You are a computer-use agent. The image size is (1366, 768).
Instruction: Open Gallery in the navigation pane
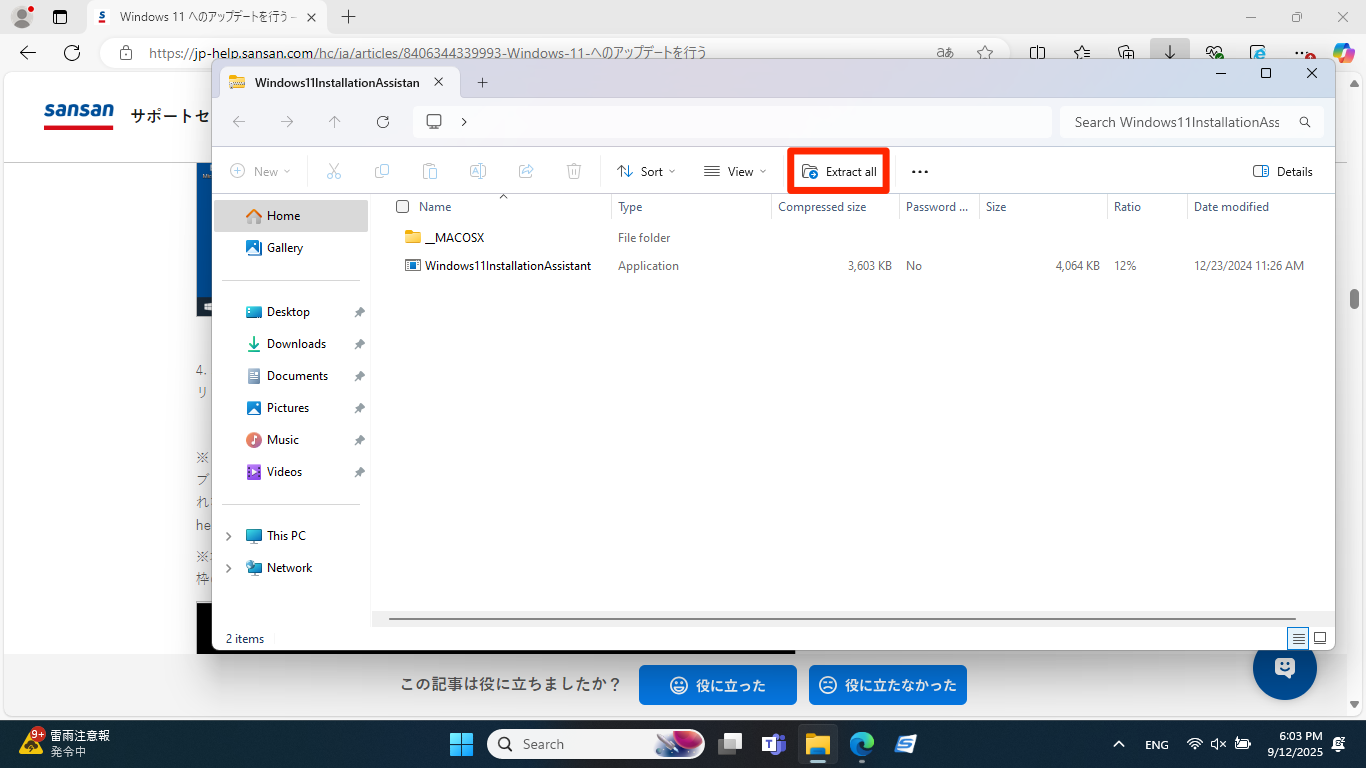pos(291,248)
